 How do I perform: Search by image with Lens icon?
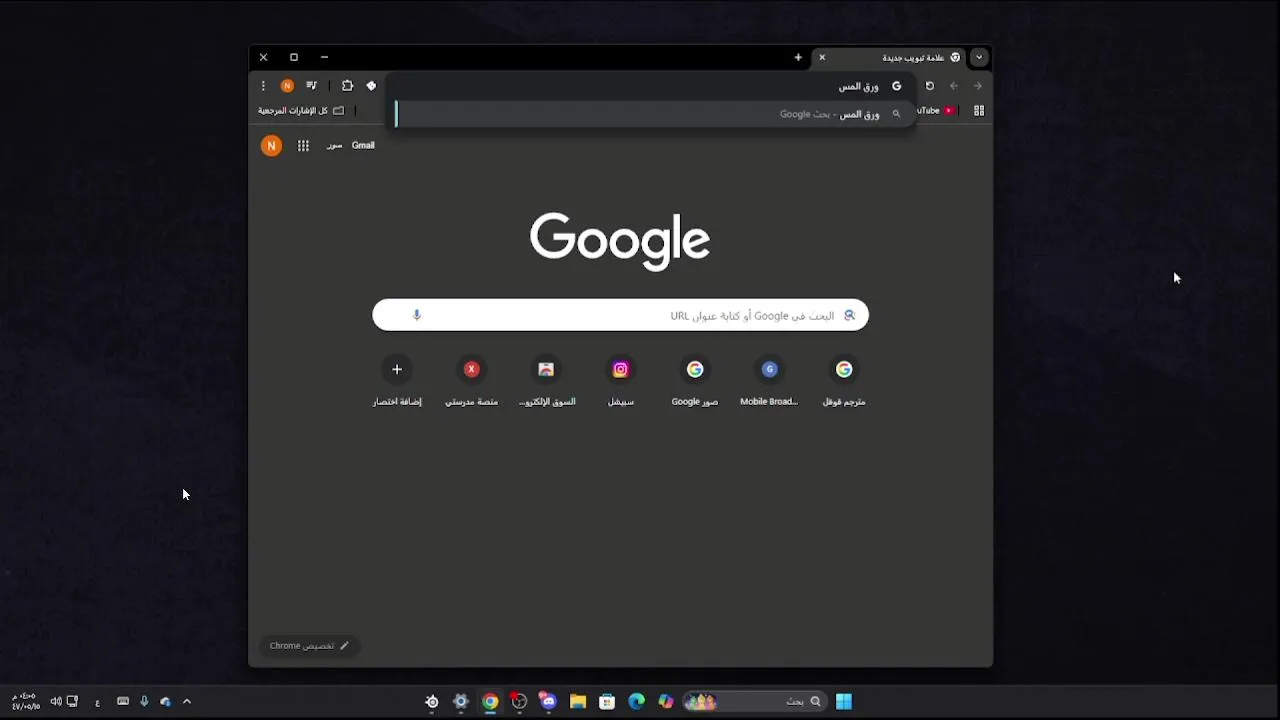[849, 315]
